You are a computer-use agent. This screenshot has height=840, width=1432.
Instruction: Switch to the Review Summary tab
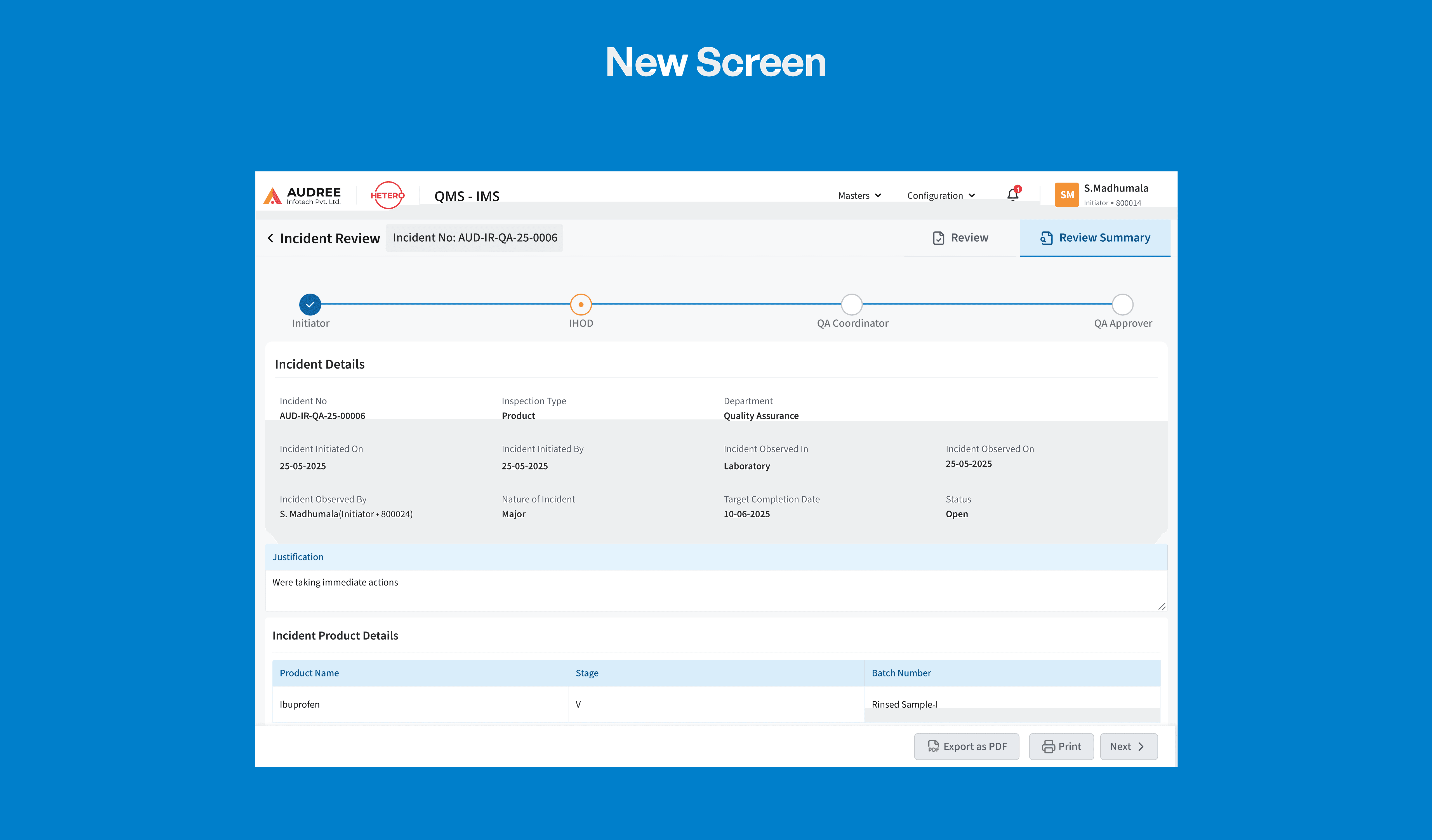coord(1094,238)
